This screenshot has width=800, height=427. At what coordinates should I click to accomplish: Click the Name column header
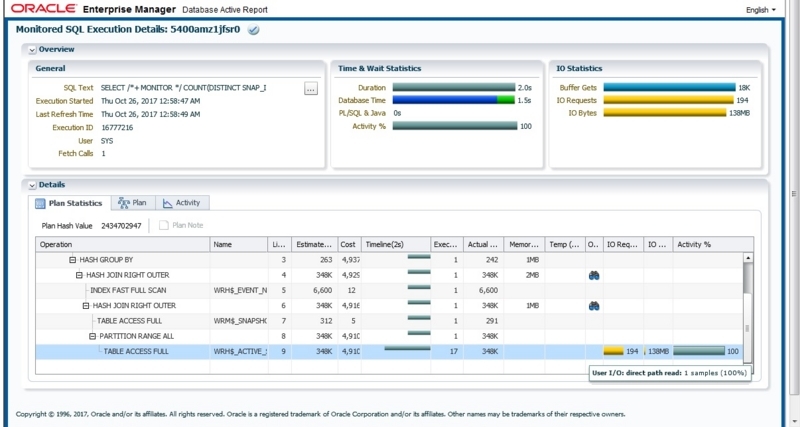(x=239, y=244)
